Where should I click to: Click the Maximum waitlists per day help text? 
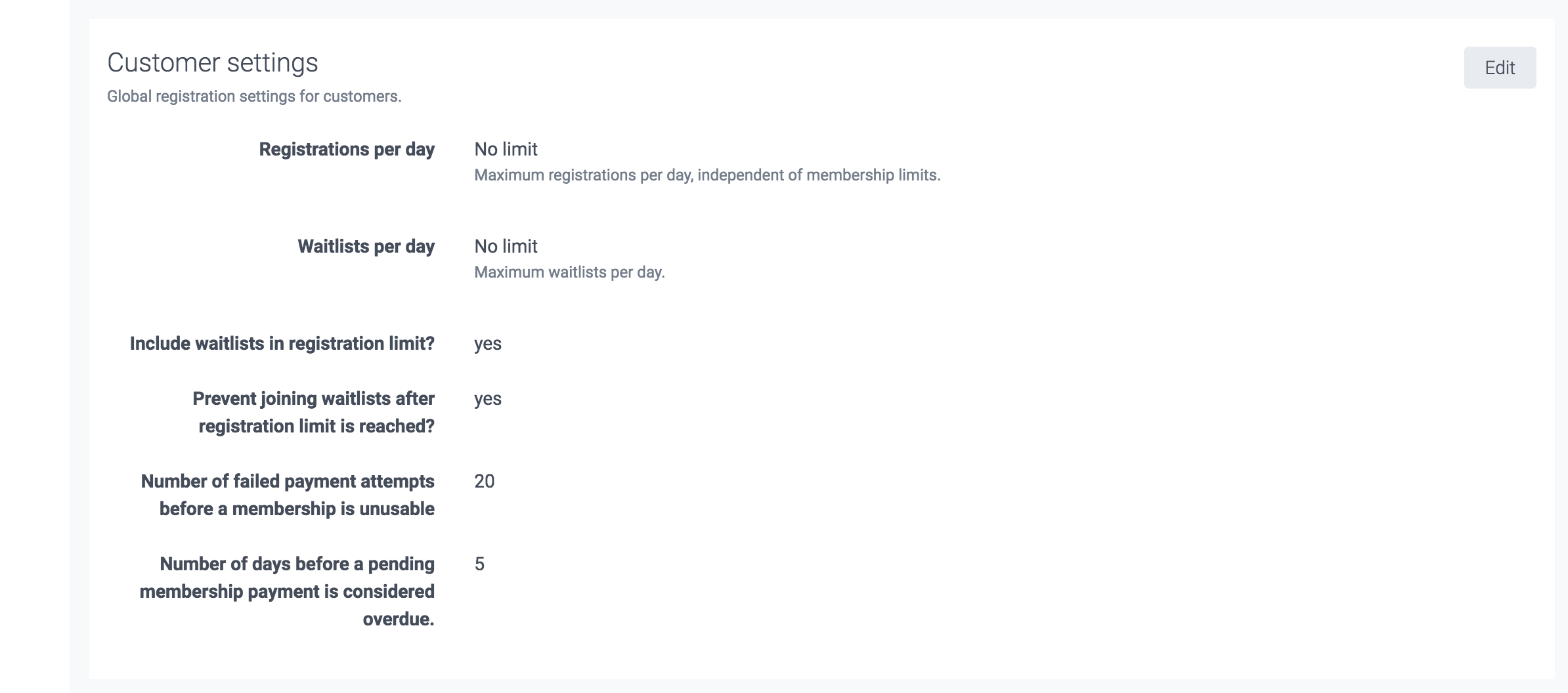coord(569,272)
